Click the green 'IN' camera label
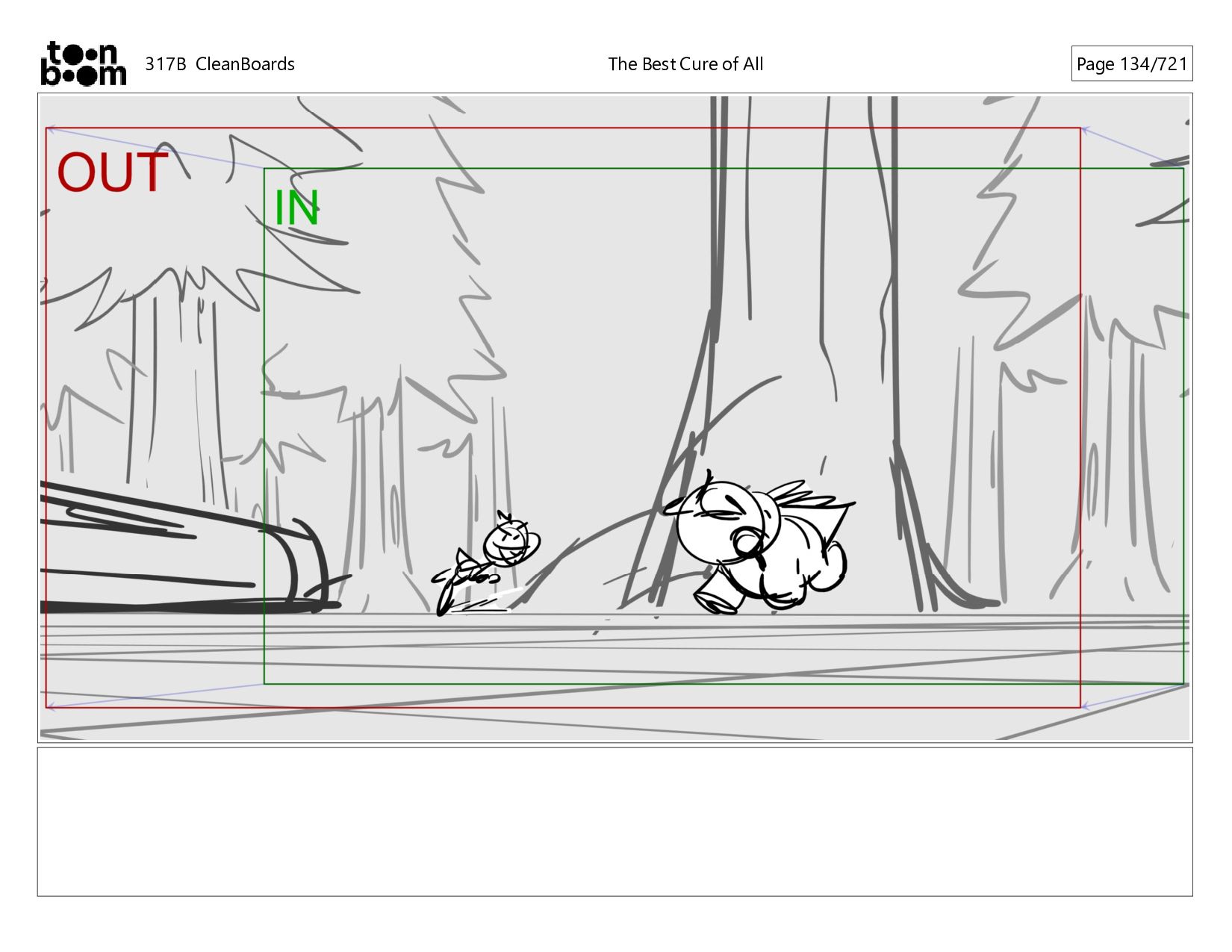 (297, 208)
